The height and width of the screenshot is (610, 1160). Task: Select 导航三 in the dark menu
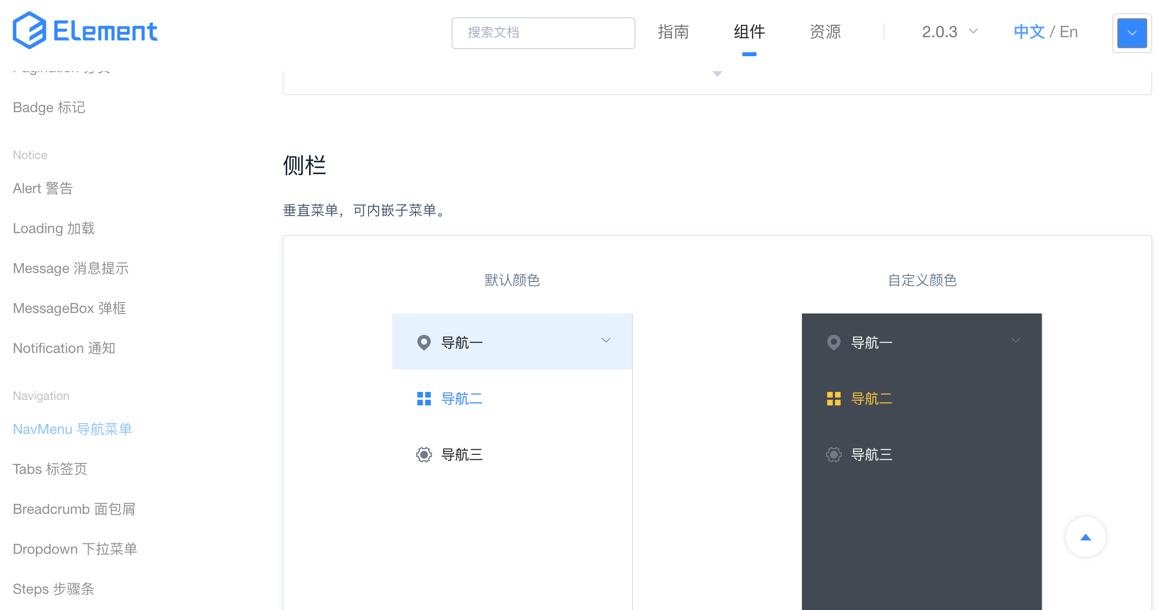872,455
